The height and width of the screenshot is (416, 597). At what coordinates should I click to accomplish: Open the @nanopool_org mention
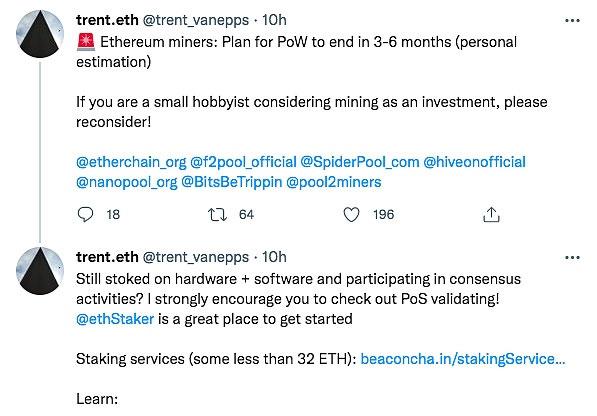[127, 182]
